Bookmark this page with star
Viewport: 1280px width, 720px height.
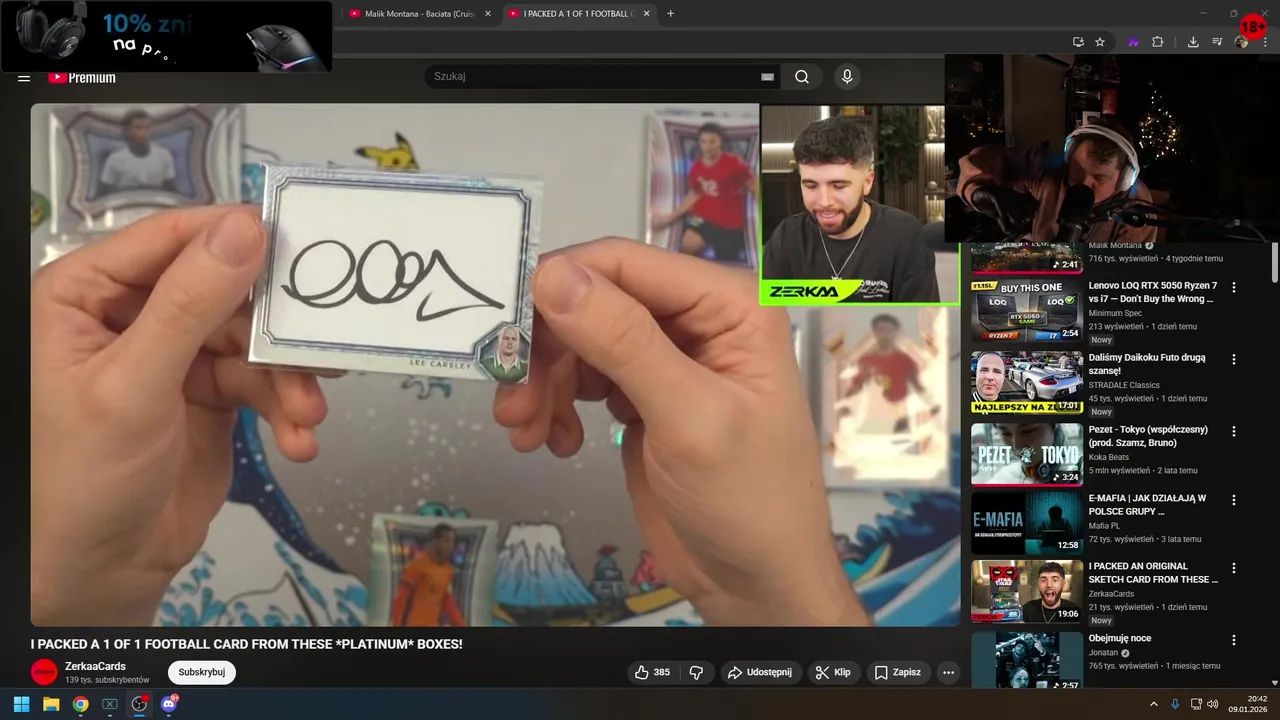1100,42
